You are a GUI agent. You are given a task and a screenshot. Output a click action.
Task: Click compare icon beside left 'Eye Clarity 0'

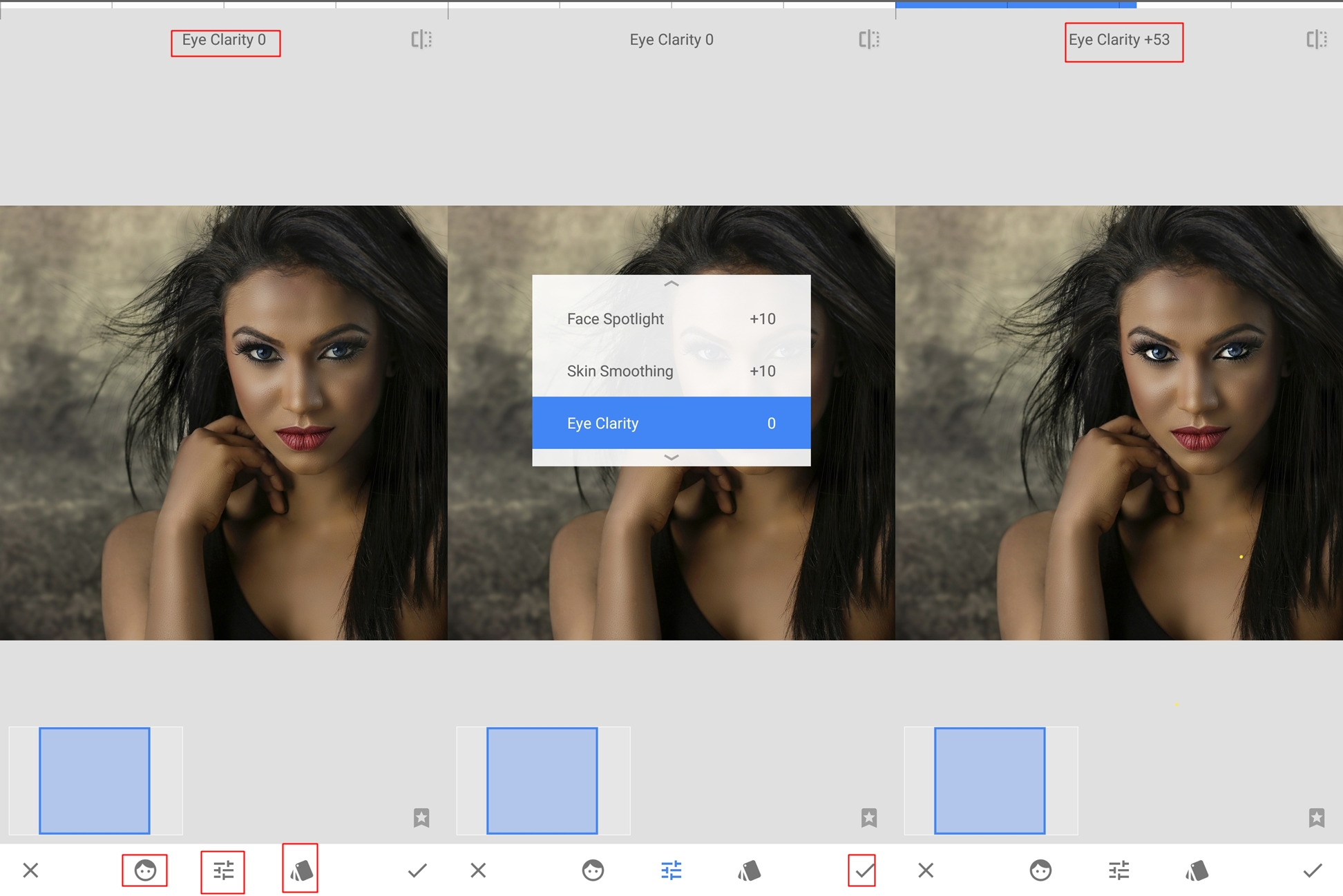coord(421,39)
